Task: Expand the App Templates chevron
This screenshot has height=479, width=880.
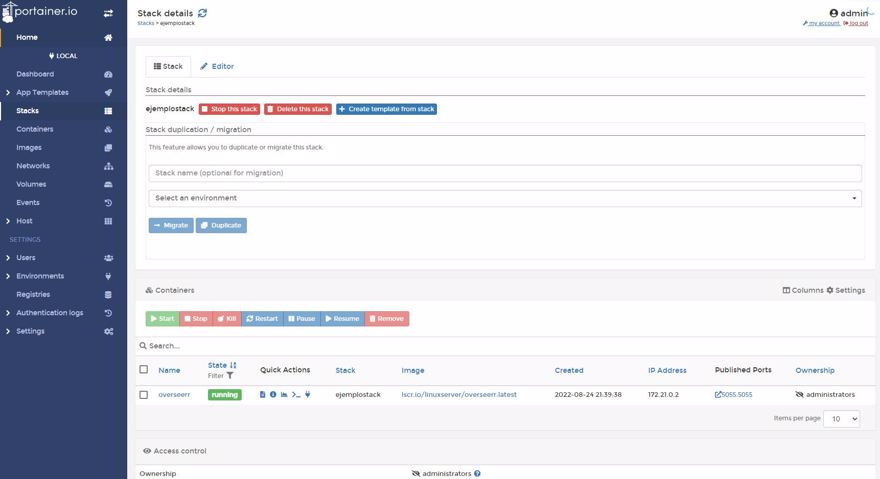Action: tap(8, 93)
